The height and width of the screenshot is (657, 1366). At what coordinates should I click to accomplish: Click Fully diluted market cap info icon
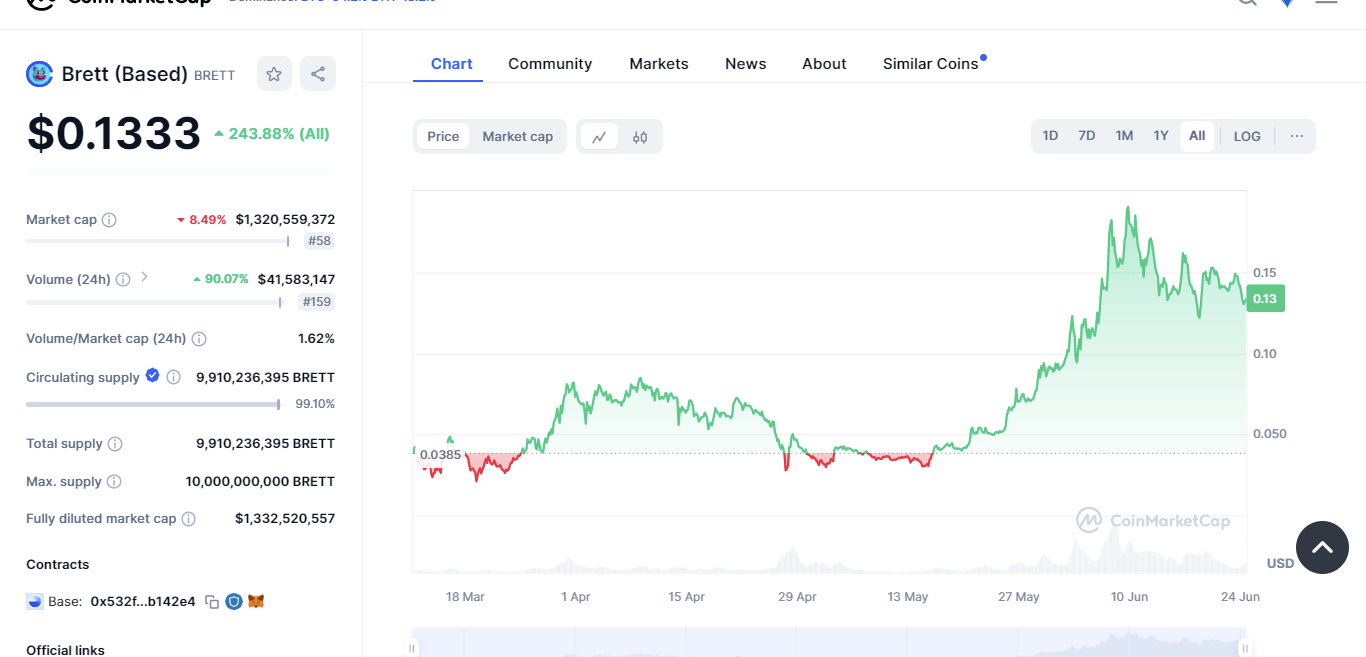click(x=188, y=519)
